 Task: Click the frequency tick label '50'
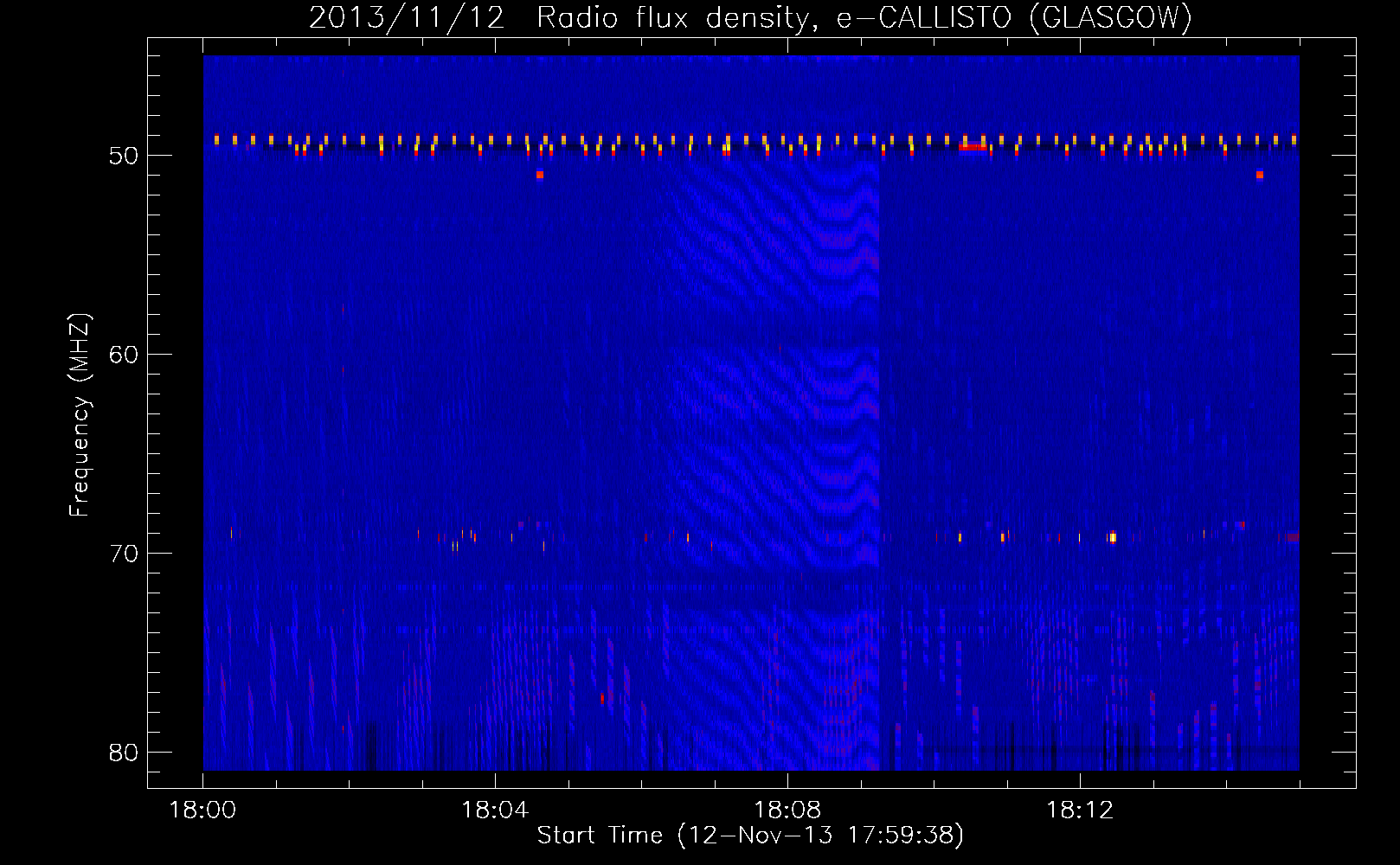point(124,156)
